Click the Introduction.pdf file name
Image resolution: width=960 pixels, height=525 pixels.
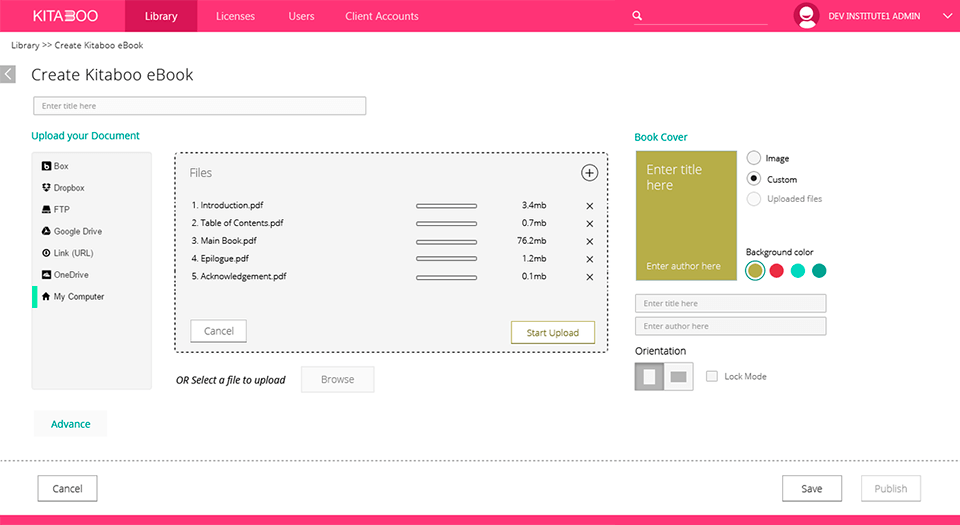232,205
